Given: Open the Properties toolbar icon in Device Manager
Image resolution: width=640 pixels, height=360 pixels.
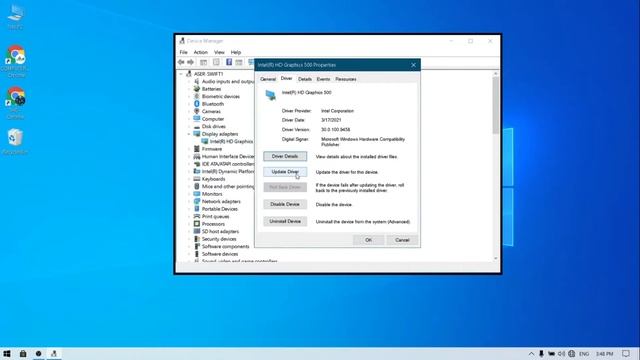Looking at the screenshot, I should [x=216, y=62].
